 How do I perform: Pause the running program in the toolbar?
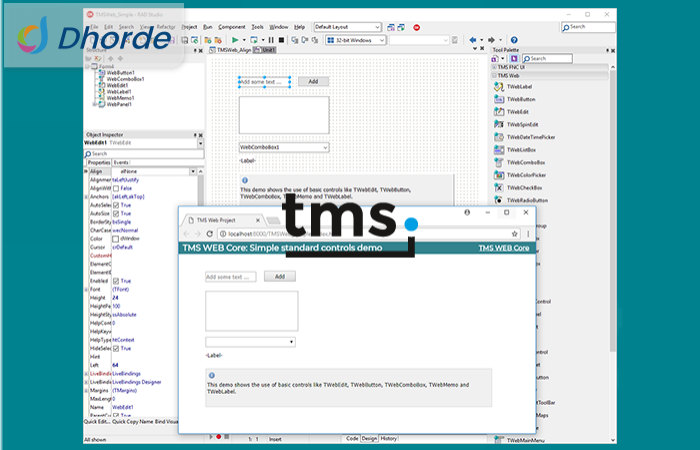(x=271, y=40)
